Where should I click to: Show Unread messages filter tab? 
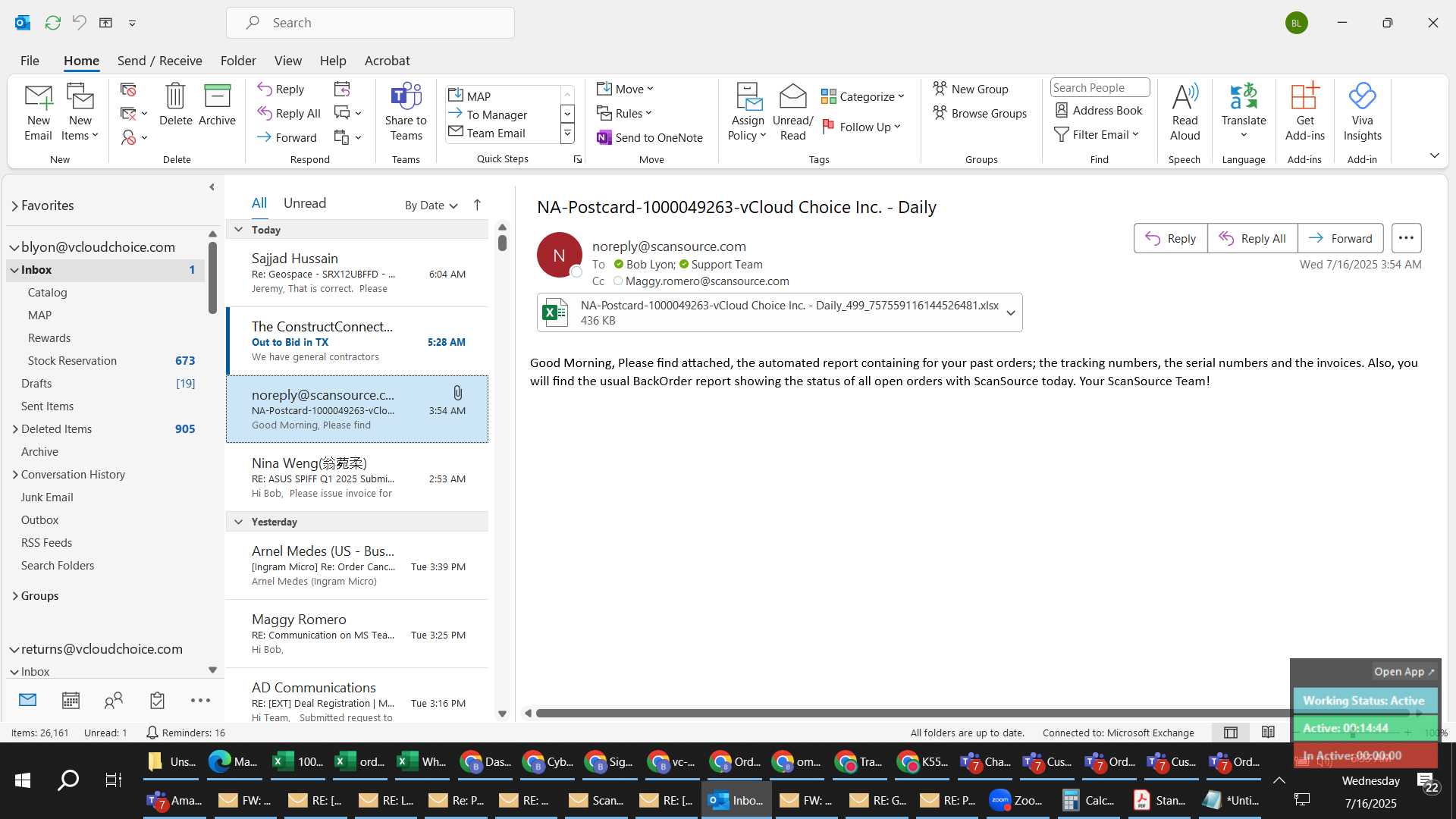click(x=305, y=203)
